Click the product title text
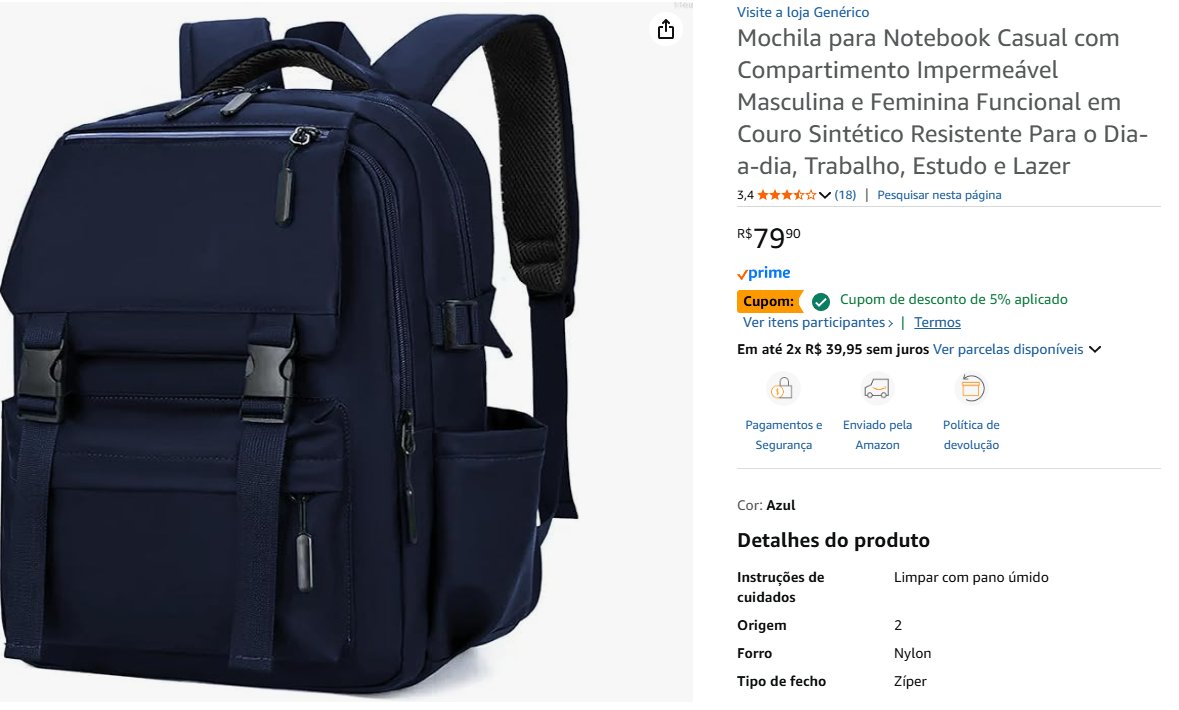The image size is (1179, 710). pos(942,102)
